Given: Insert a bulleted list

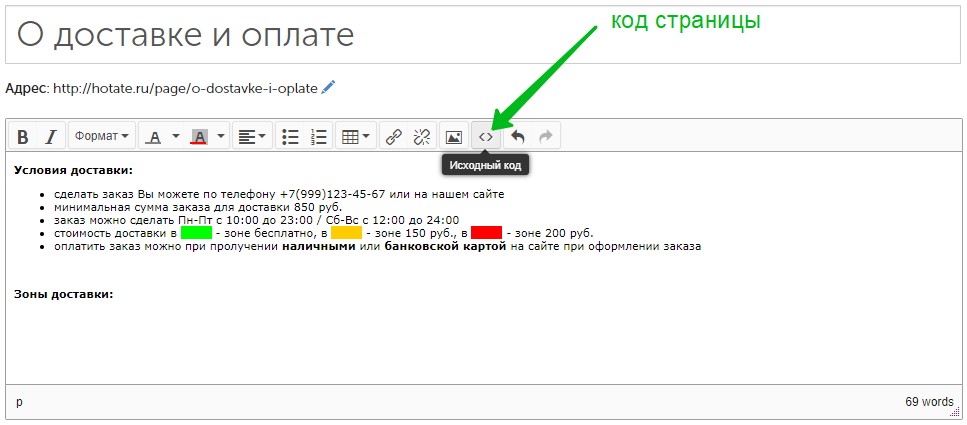Looking at the screenshot, I should [x=290, y=136].
